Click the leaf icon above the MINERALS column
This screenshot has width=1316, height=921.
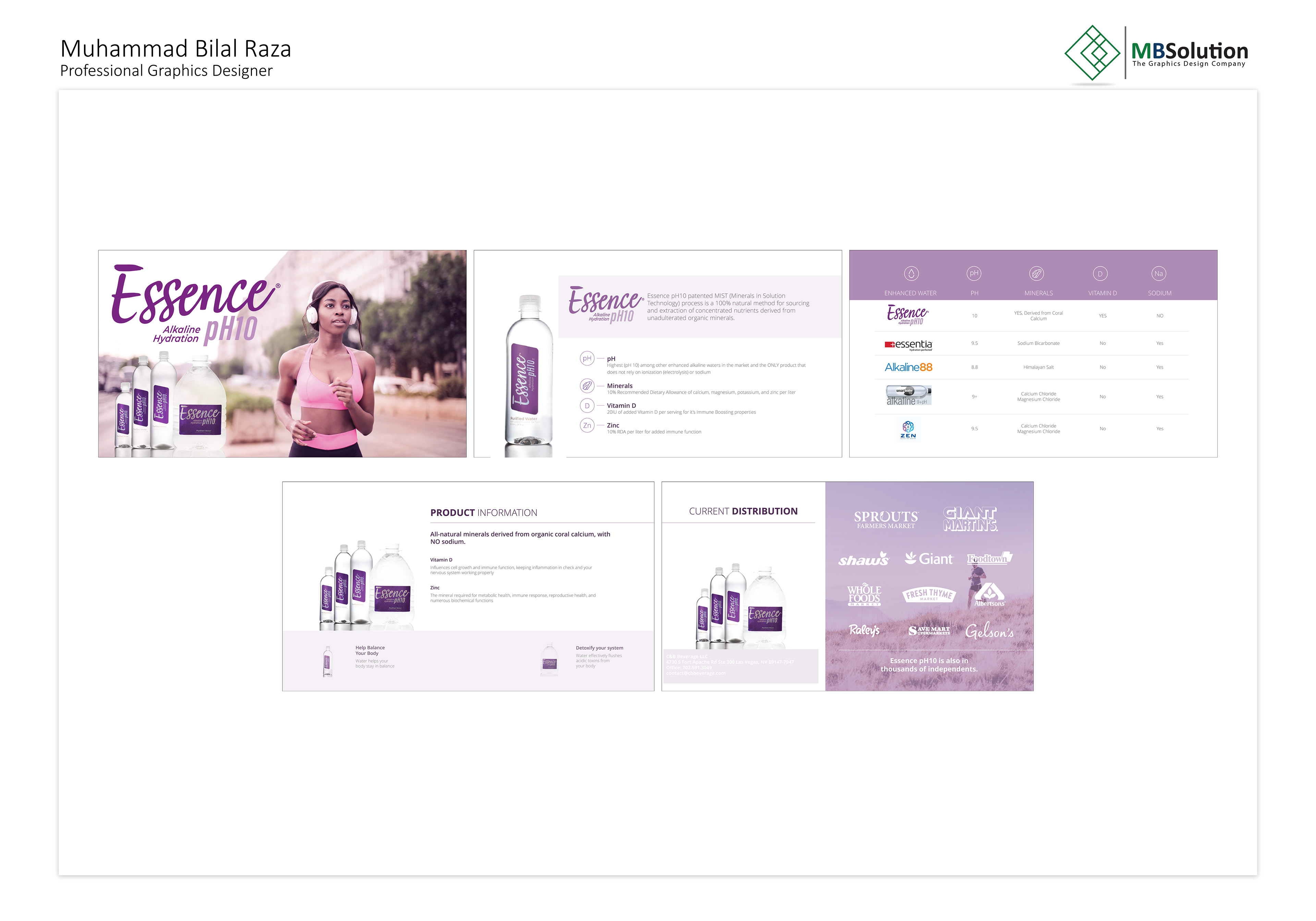(x=1036, y=273)
